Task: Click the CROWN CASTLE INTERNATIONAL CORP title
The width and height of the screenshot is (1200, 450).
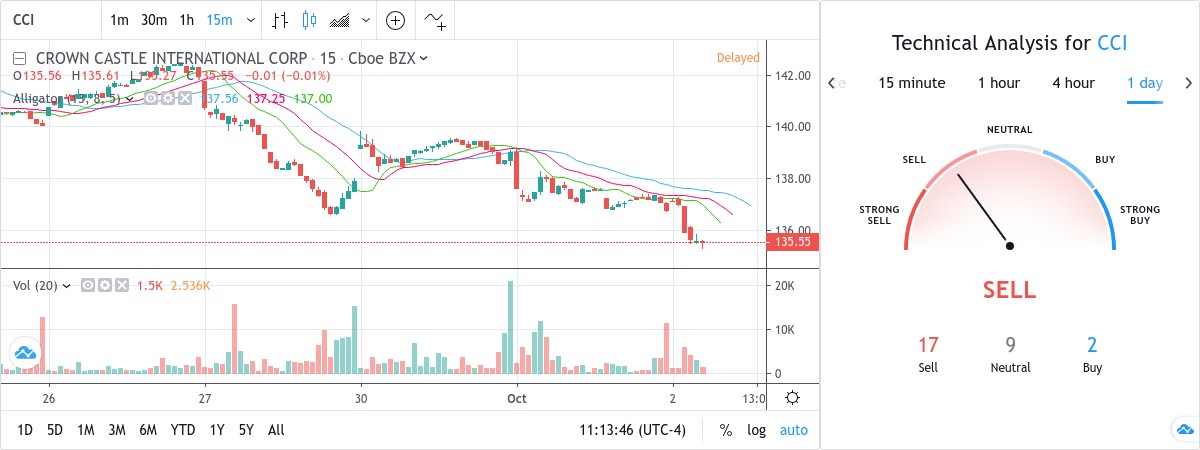Action: click(172, 58)
